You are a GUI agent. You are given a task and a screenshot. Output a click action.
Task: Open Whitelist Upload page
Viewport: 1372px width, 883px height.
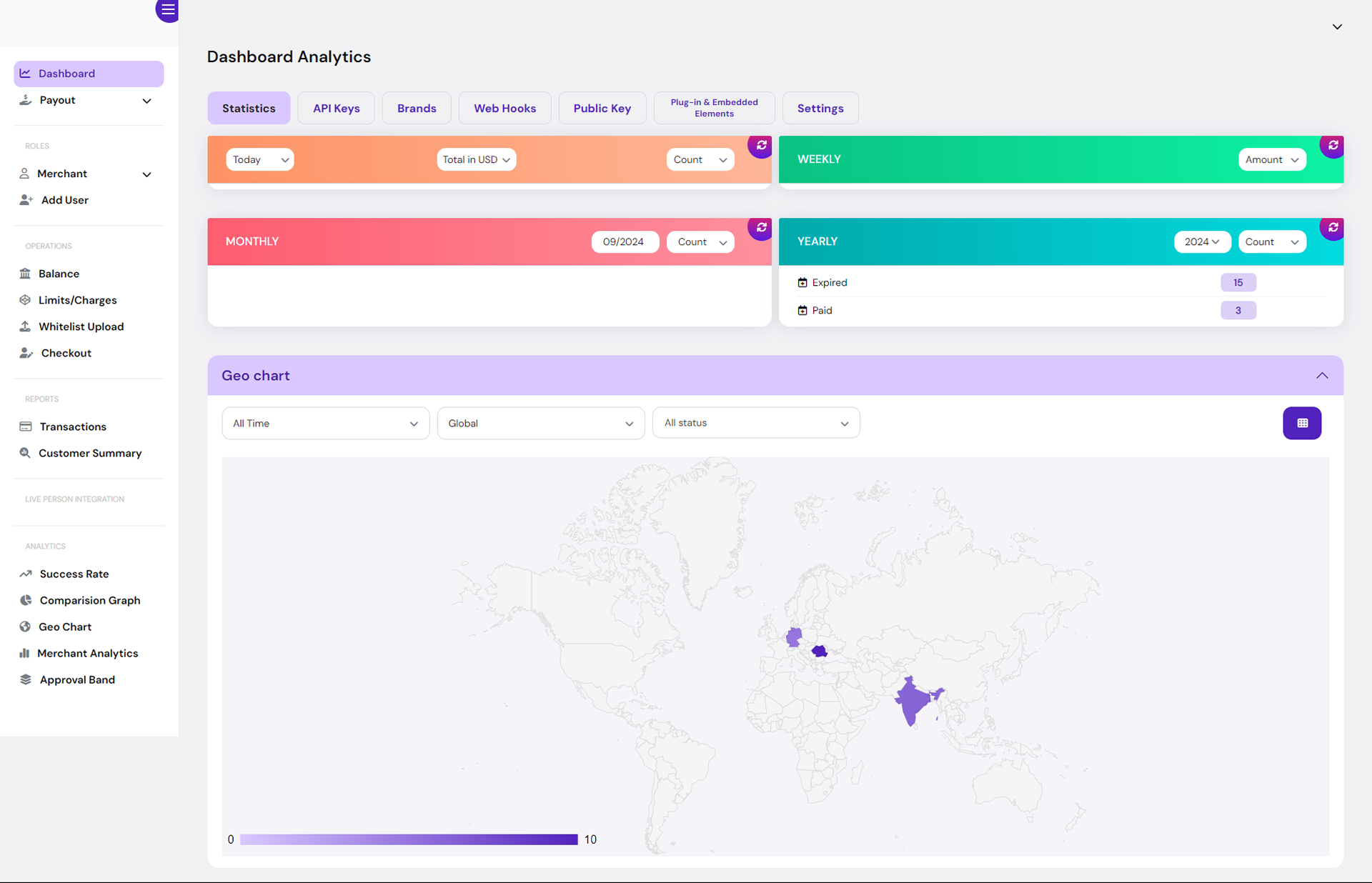click(x=81, y=326)
